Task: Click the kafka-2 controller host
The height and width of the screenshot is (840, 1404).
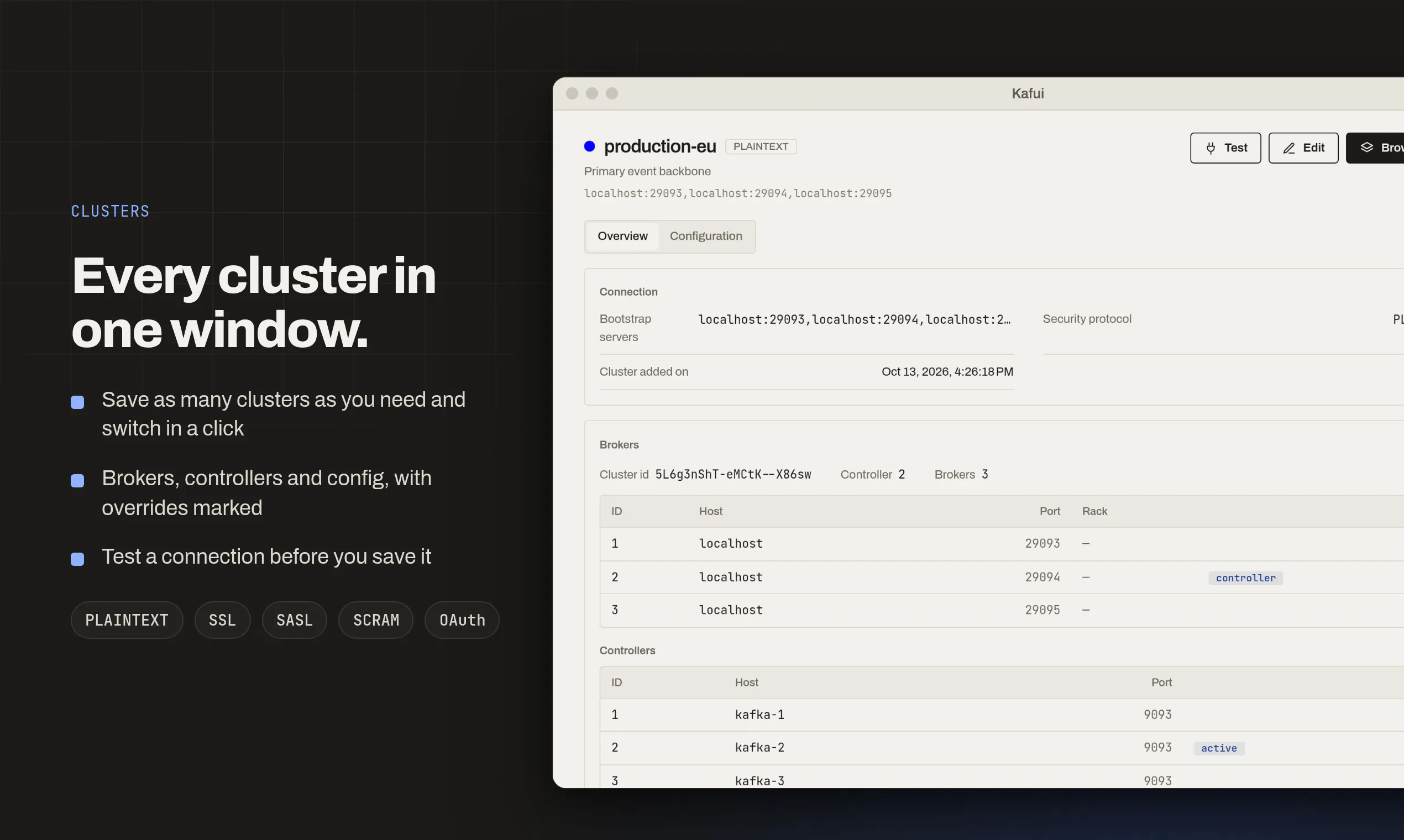Action: click(x=759, y=748)
